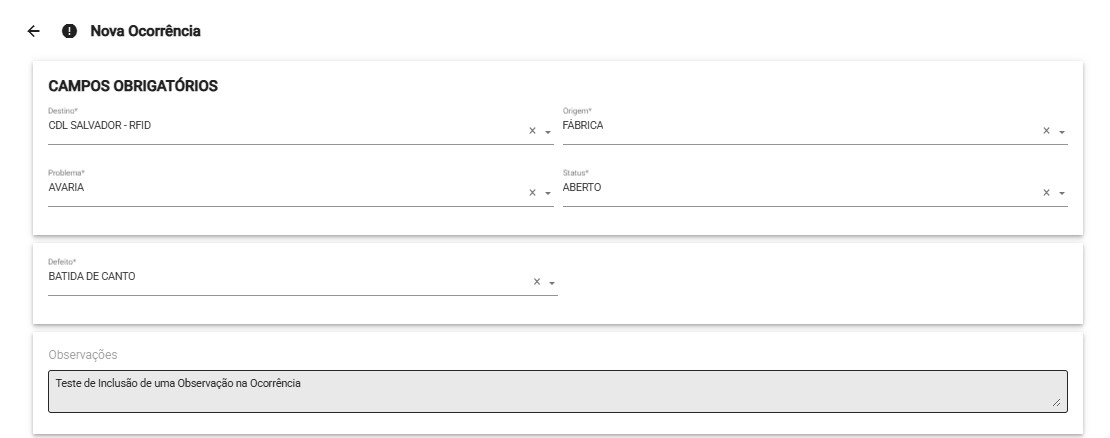Click the FÁBRICA value in Origem
Viewport: 1110px width, 438px height.
[583, 125]
